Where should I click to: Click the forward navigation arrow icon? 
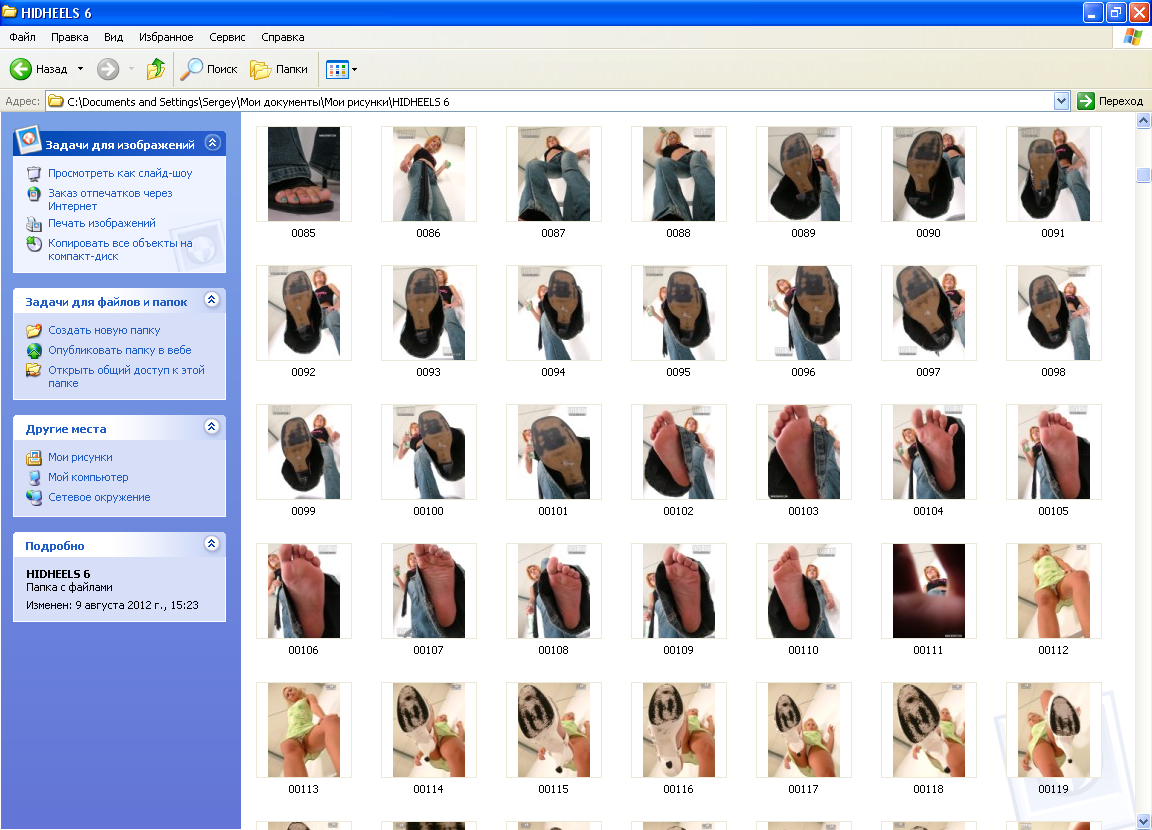click(108, 69)
